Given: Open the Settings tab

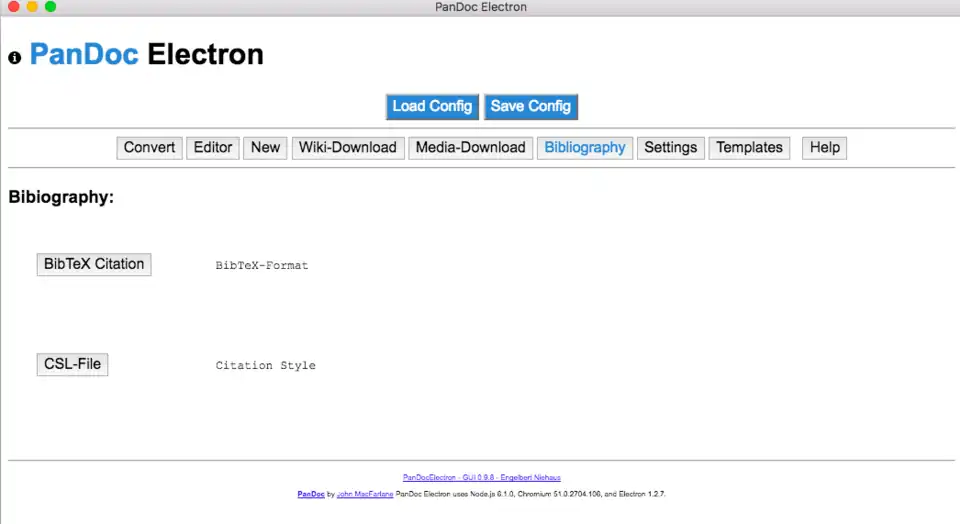Looking at the screenshot, I should [670, 148].
